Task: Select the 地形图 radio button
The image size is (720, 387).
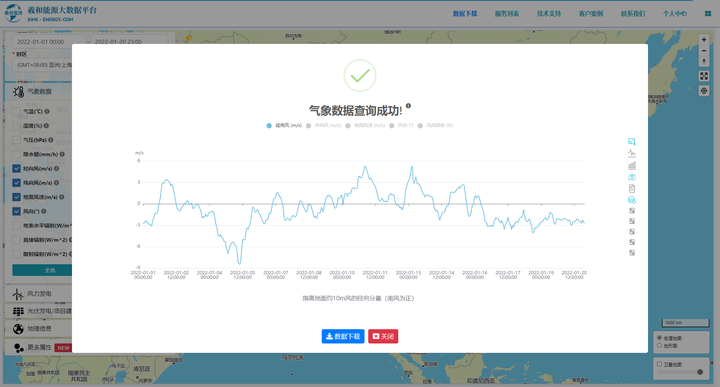Action: tap(659, 345)
